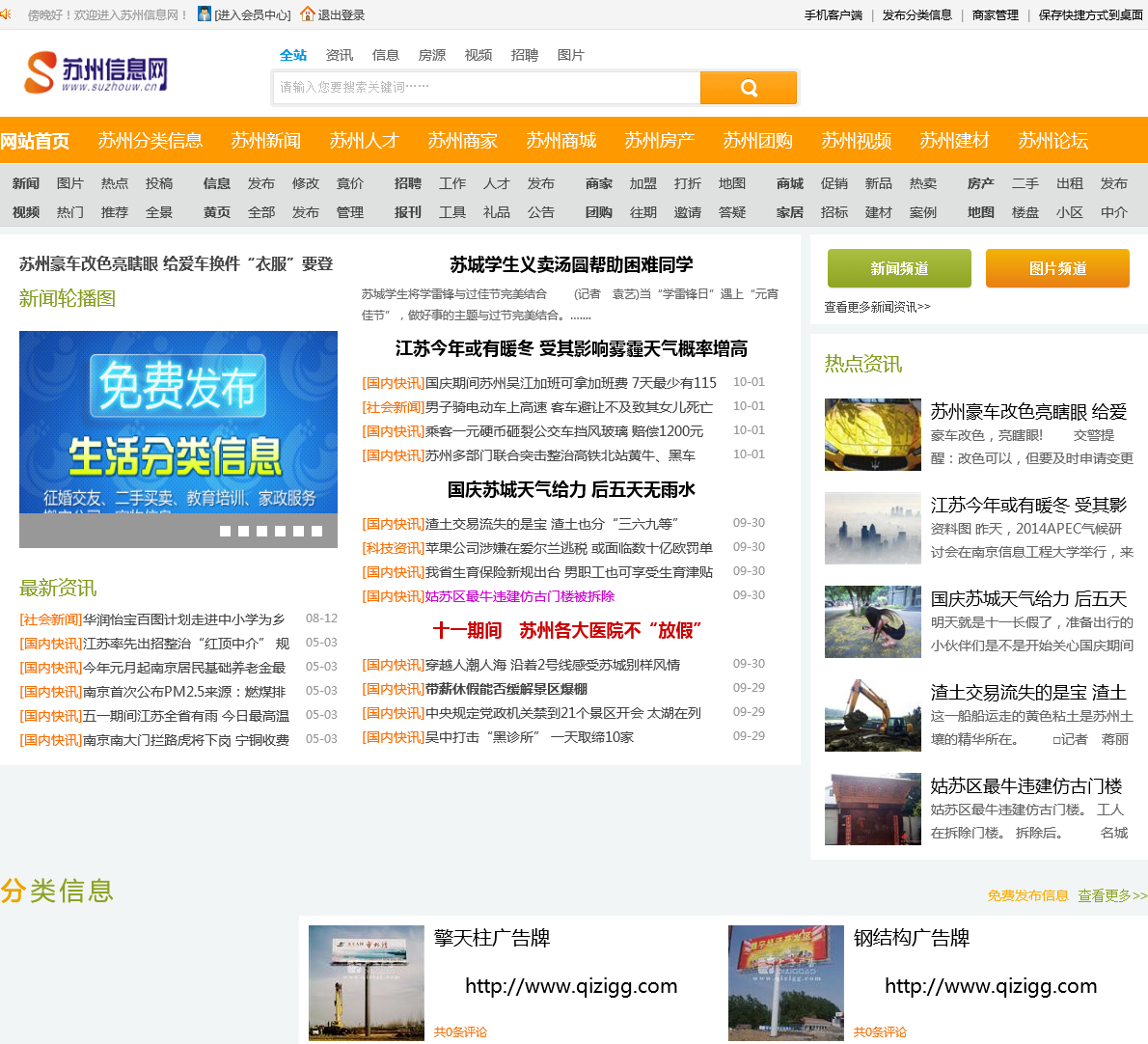The width and height of the screenshot is (1148, 1044).
Task: Open 苏州新闻 navigation item
Action: coord(265,141)
